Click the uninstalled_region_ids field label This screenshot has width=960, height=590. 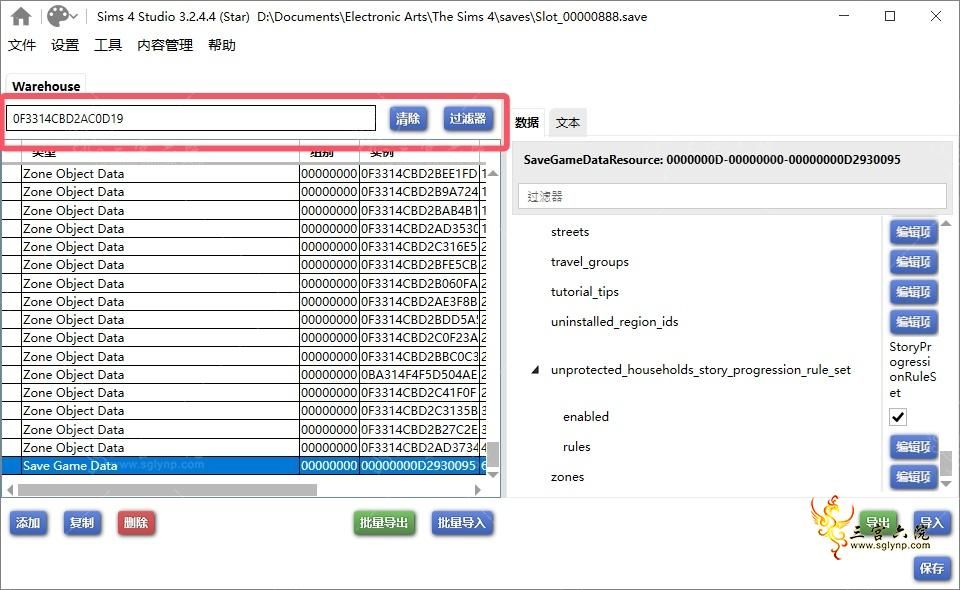tap(615, 322)
